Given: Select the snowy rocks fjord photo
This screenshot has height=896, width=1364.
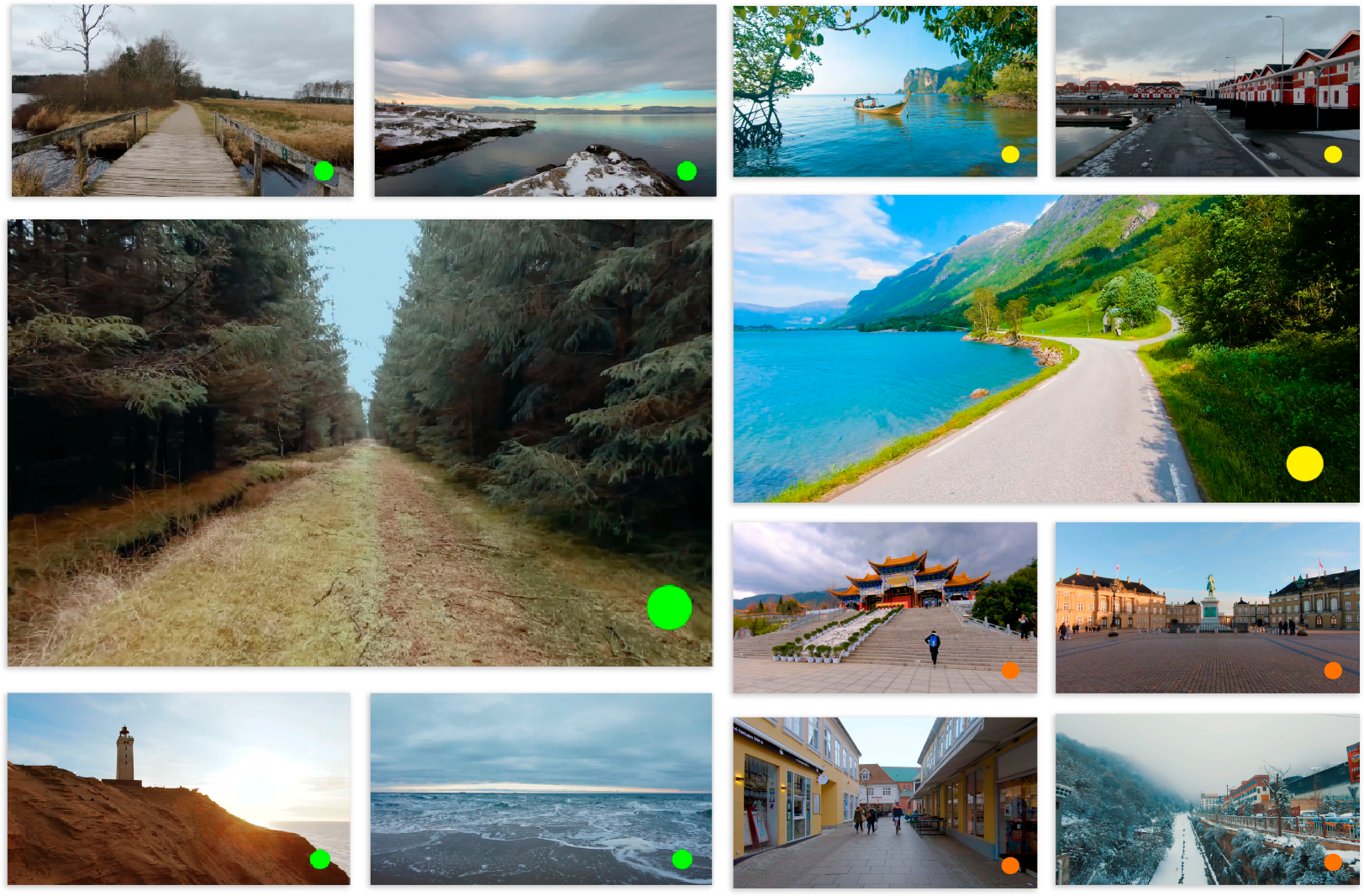Looking at the screenshot, I should tap(545, 100).
